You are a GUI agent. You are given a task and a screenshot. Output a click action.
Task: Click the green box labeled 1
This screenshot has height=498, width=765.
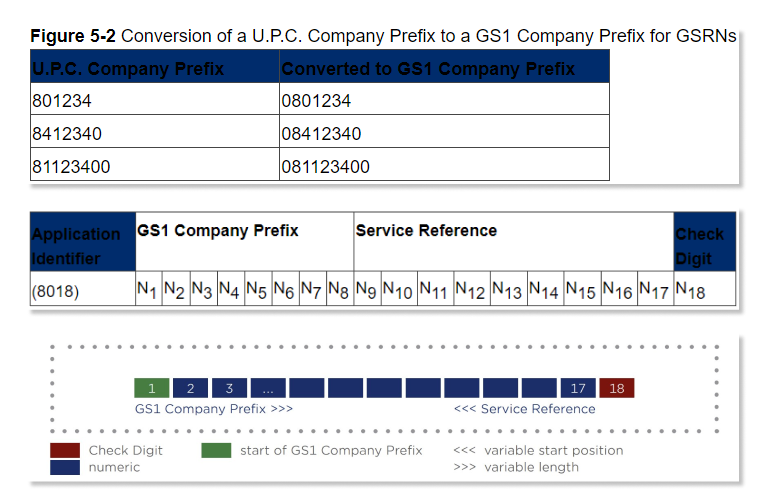pyautogui.click(x=151, y=388)
